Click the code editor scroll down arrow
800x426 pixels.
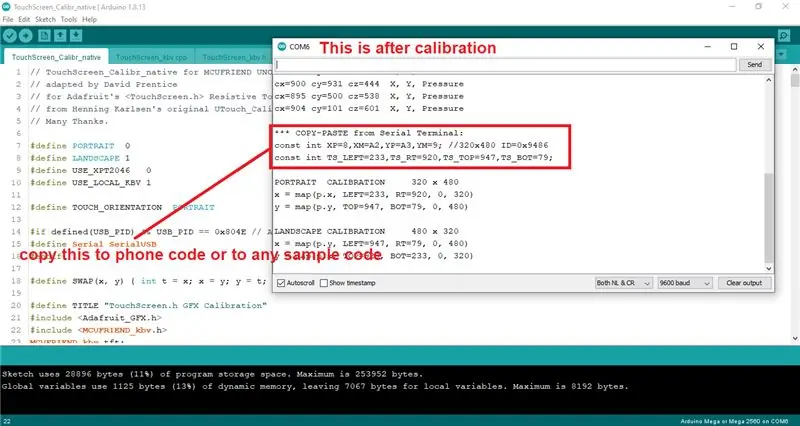[795, 338]
